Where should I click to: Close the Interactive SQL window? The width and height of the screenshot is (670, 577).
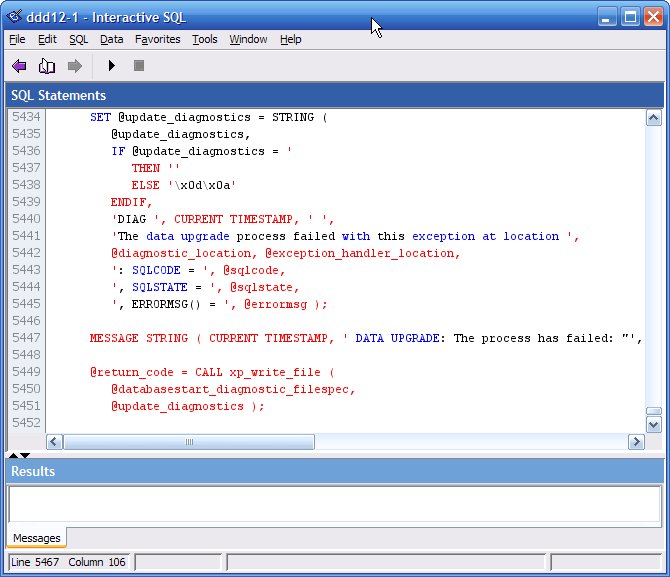(654, 17)
